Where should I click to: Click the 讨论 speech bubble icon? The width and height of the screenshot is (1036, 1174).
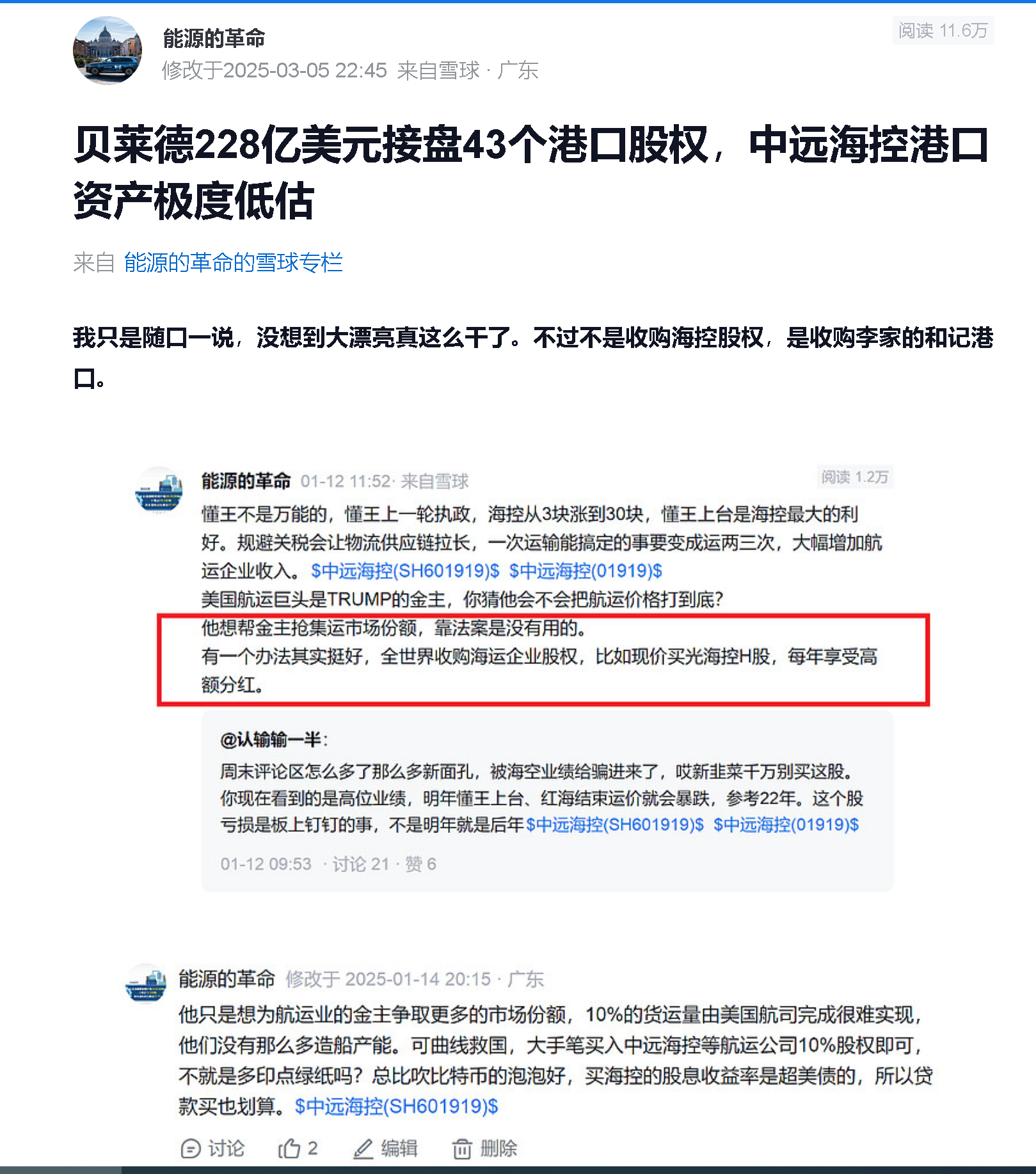point(190,1149)
